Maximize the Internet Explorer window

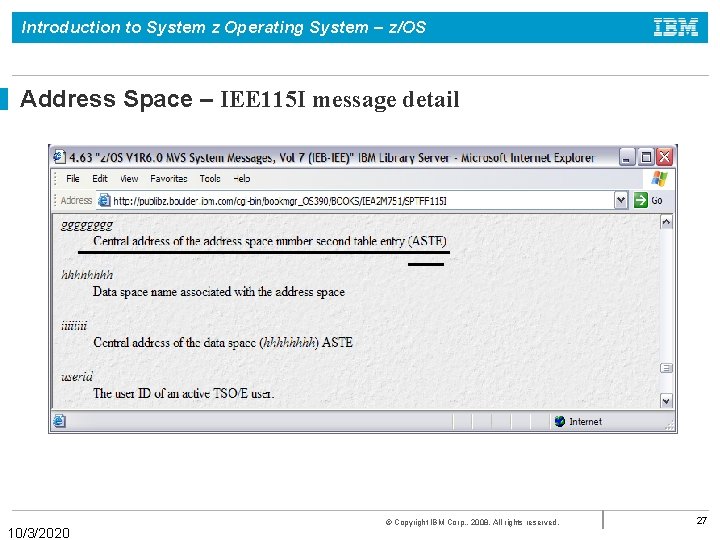pyautogui.click(x=646, y=157)
